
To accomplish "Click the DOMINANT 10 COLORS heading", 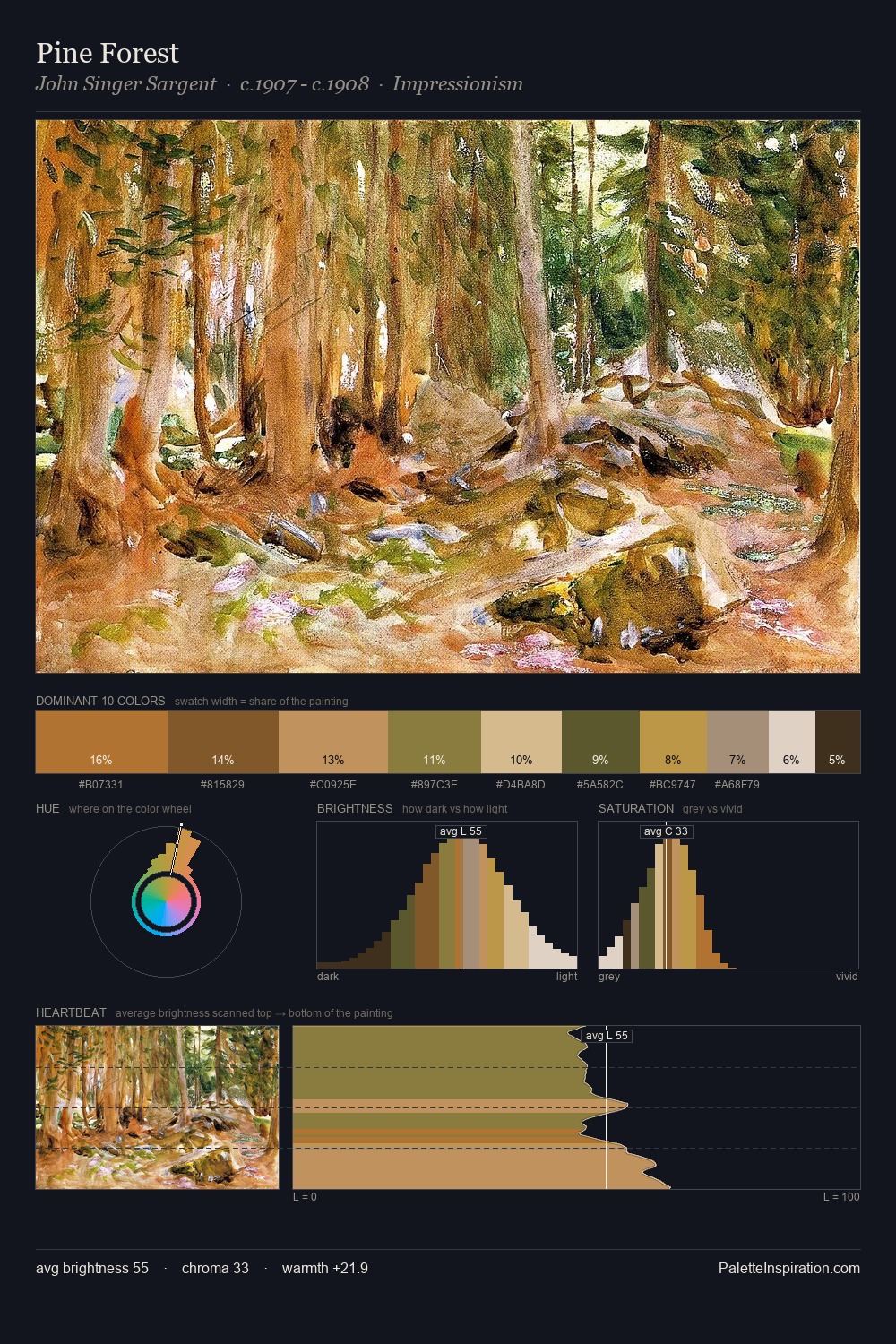I will (100, 702).
